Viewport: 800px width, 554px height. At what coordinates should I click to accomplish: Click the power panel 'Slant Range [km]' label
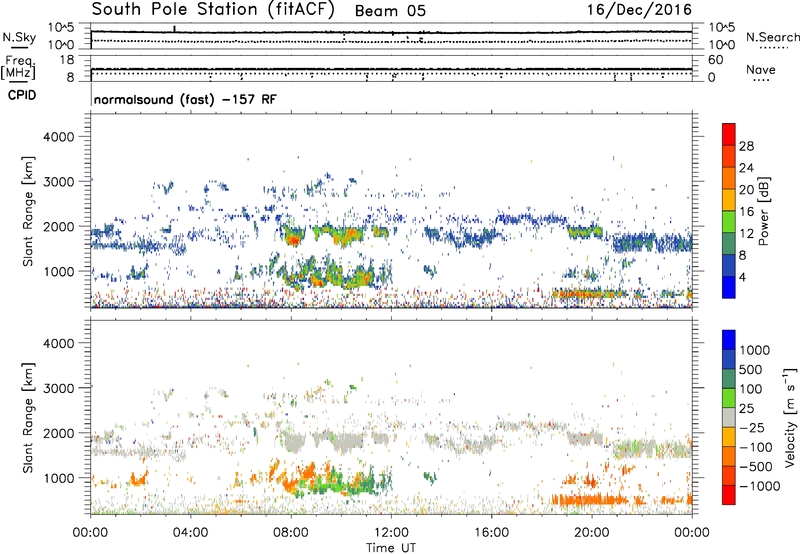point(28,211)
